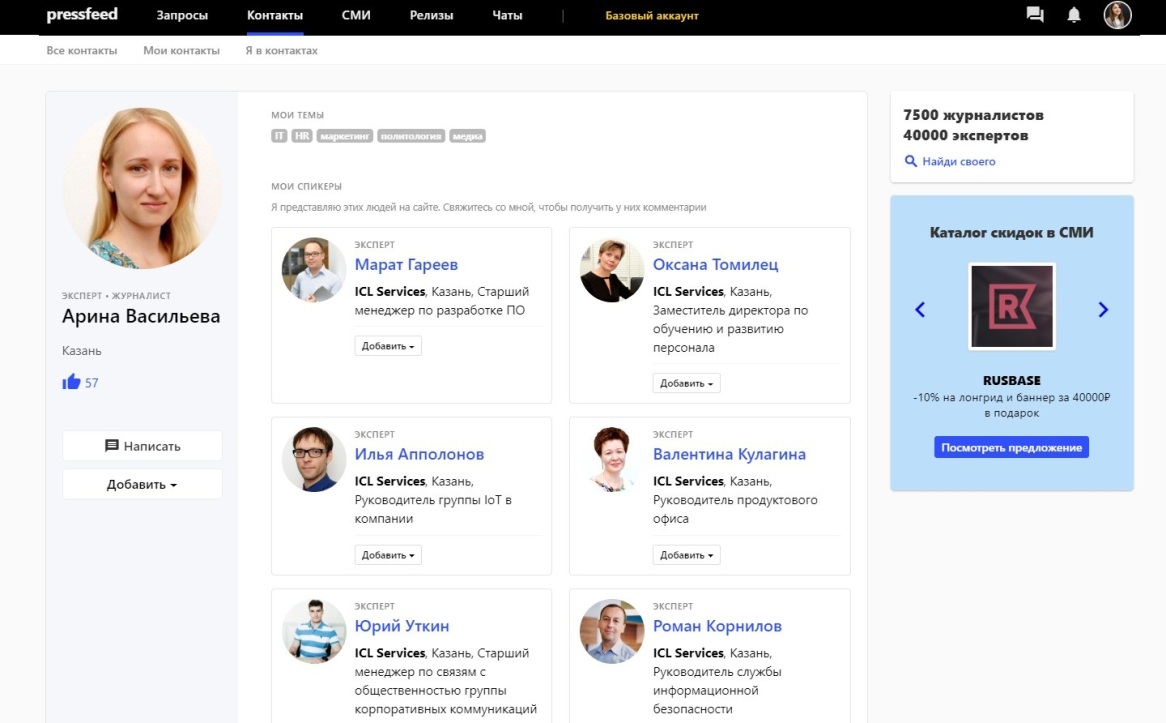Expand Добавить dropdown for Оксана Томилец
This screenshot has width=1166, height=723.
[686, 383]
